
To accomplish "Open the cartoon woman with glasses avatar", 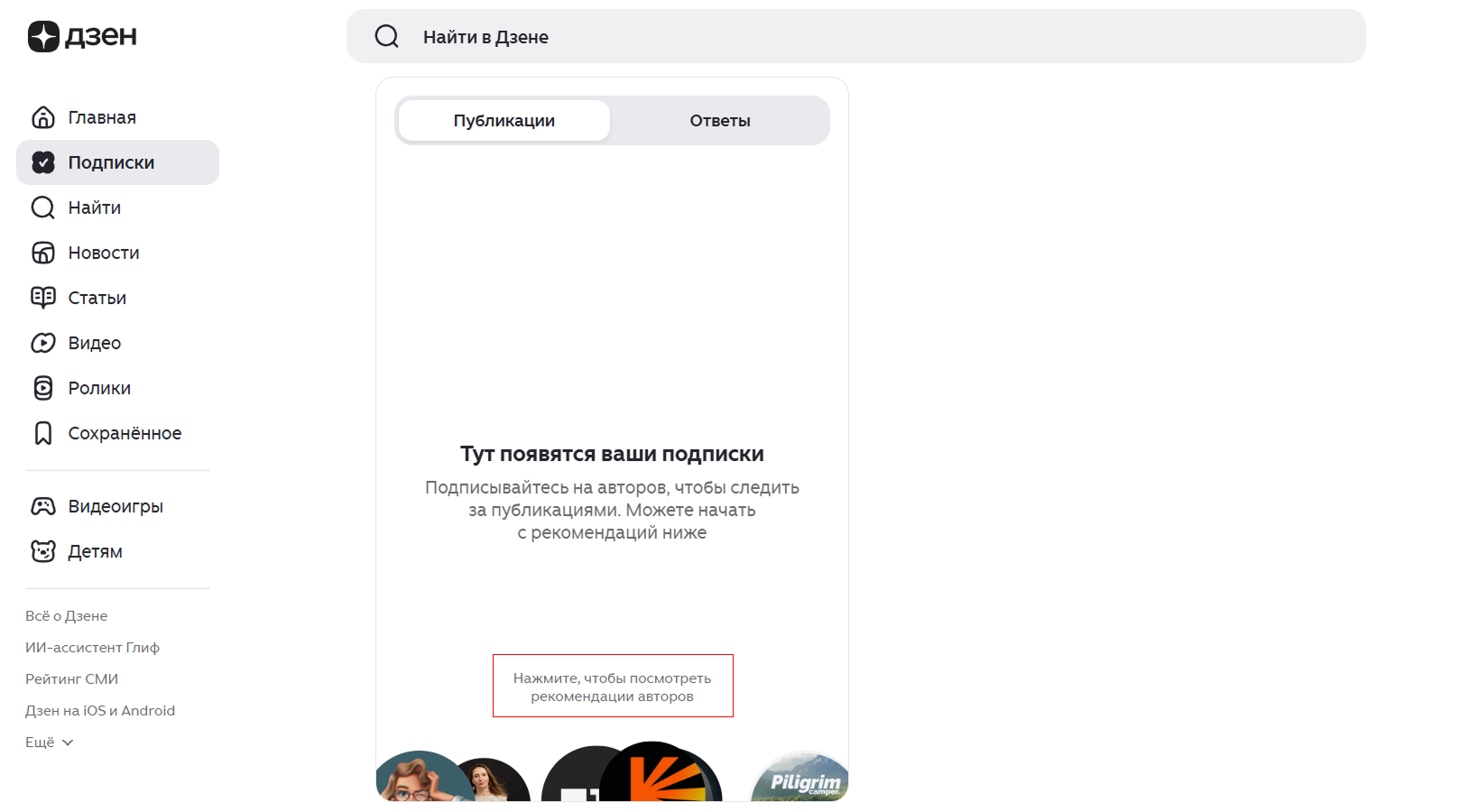I will 420,777.
